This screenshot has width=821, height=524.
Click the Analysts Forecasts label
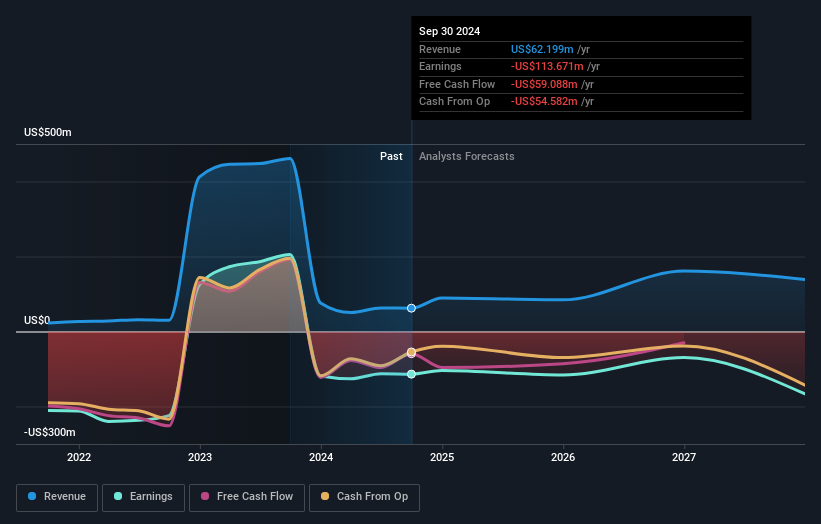[x=467, y=157]
